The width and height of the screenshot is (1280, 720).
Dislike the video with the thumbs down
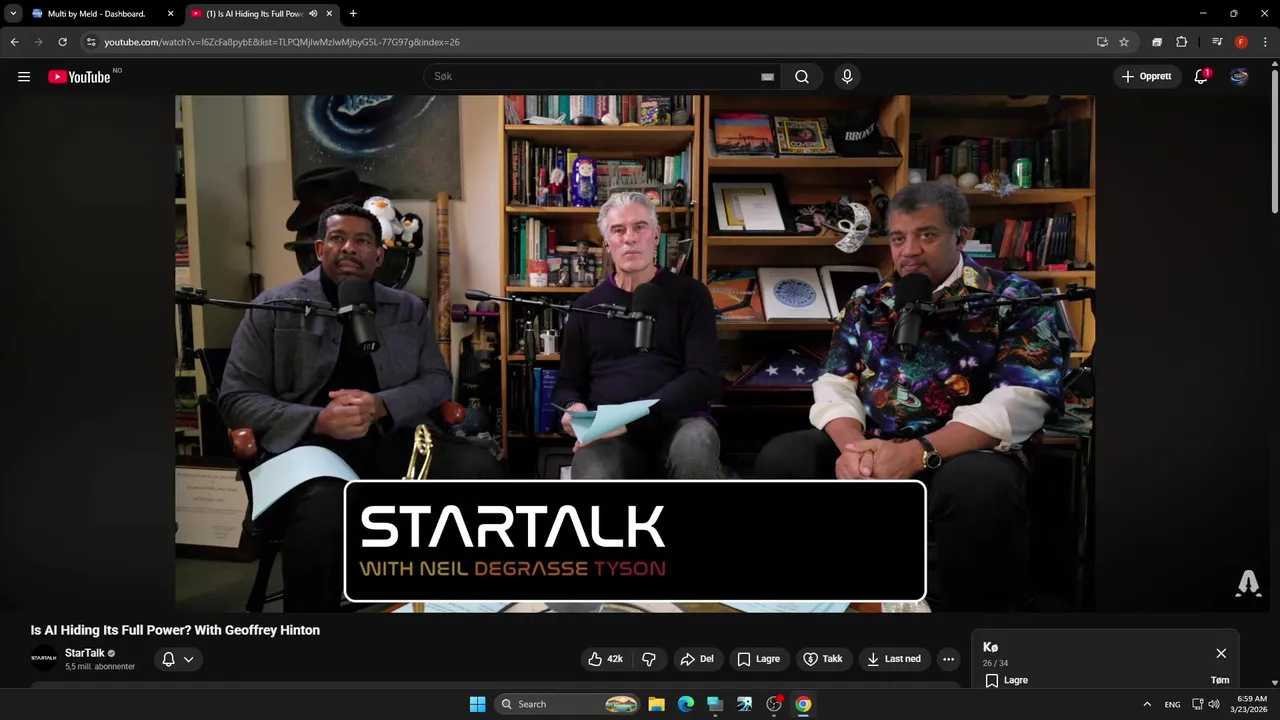(x=649, y=659)
